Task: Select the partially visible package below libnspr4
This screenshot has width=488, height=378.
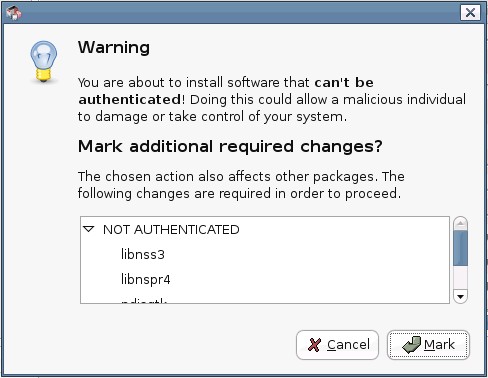Action: pyautogui.click(x=144, y=301)
